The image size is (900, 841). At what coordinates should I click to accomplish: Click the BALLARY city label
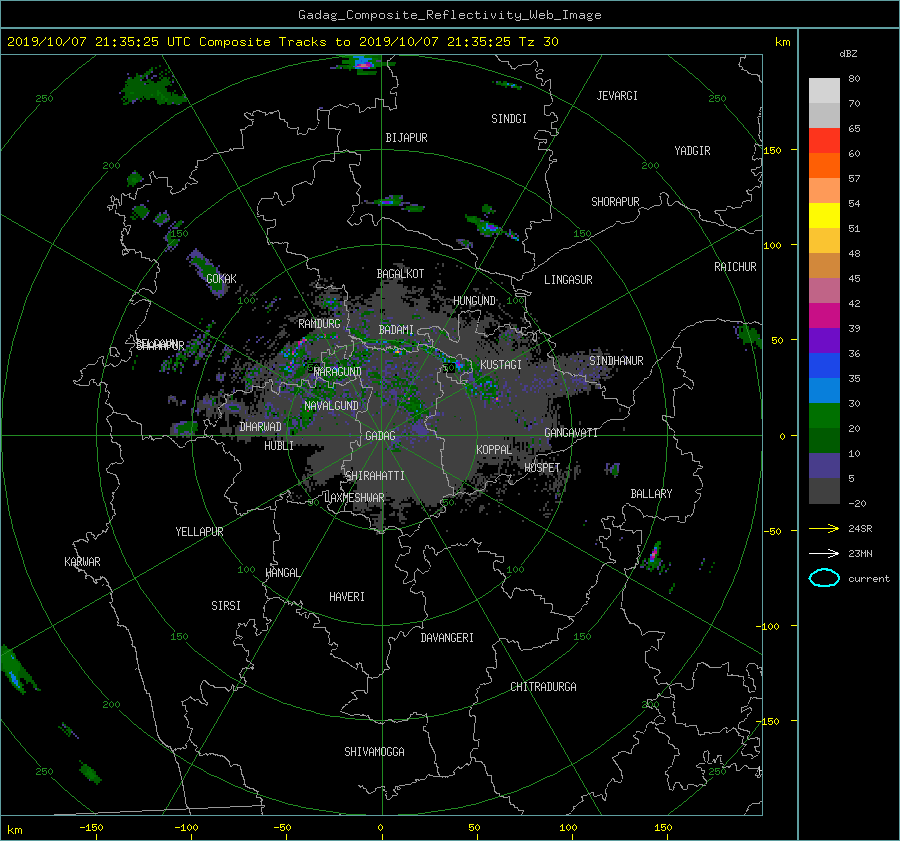tap(651, 494)
